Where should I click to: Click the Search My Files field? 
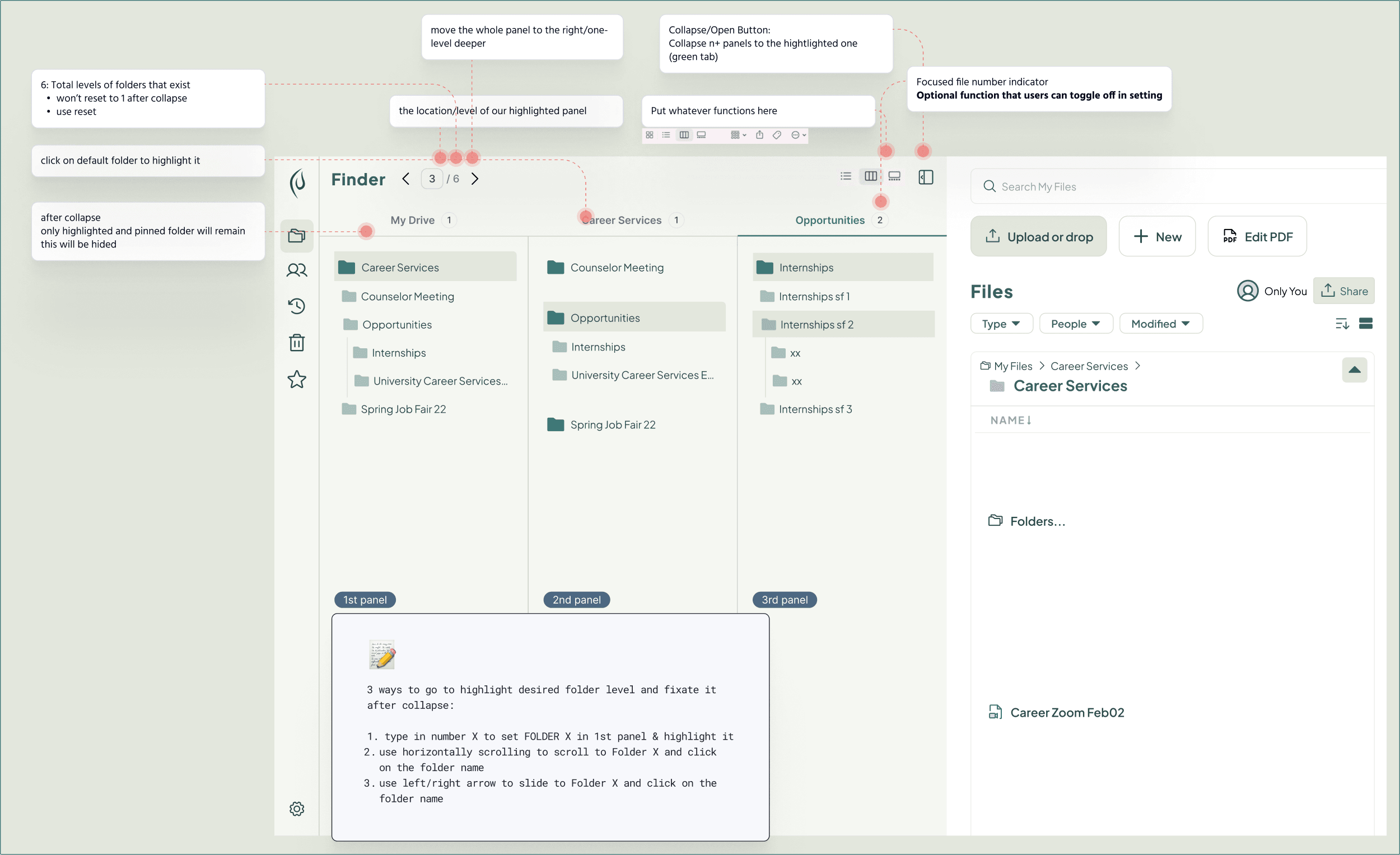pos(1179,186)
